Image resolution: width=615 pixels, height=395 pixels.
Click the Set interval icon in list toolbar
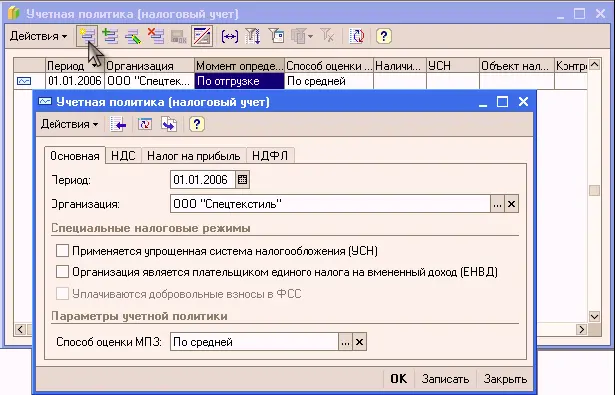coord(229,36)
